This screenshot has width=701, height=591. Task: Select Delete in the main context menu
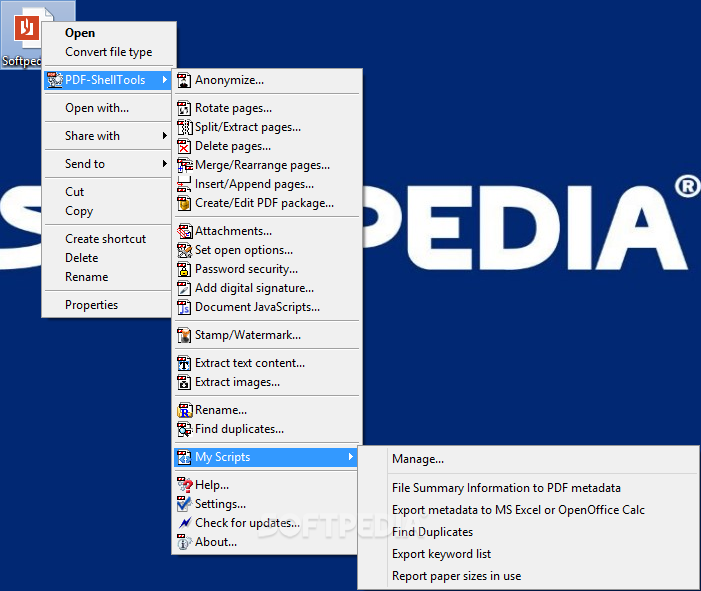(x=81, y=258)
